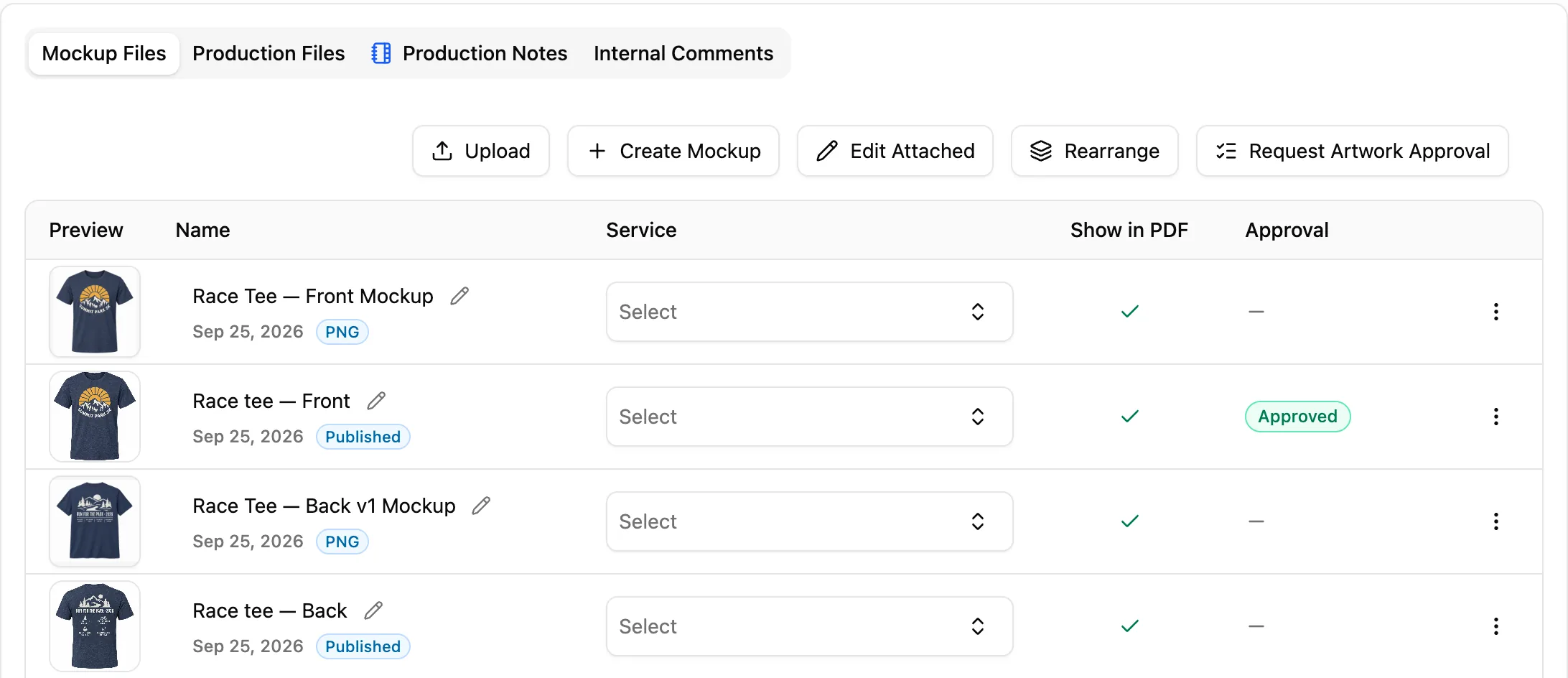
Task: Click rename pencil beside Race tee — Back
Action: tap(373, 610)
